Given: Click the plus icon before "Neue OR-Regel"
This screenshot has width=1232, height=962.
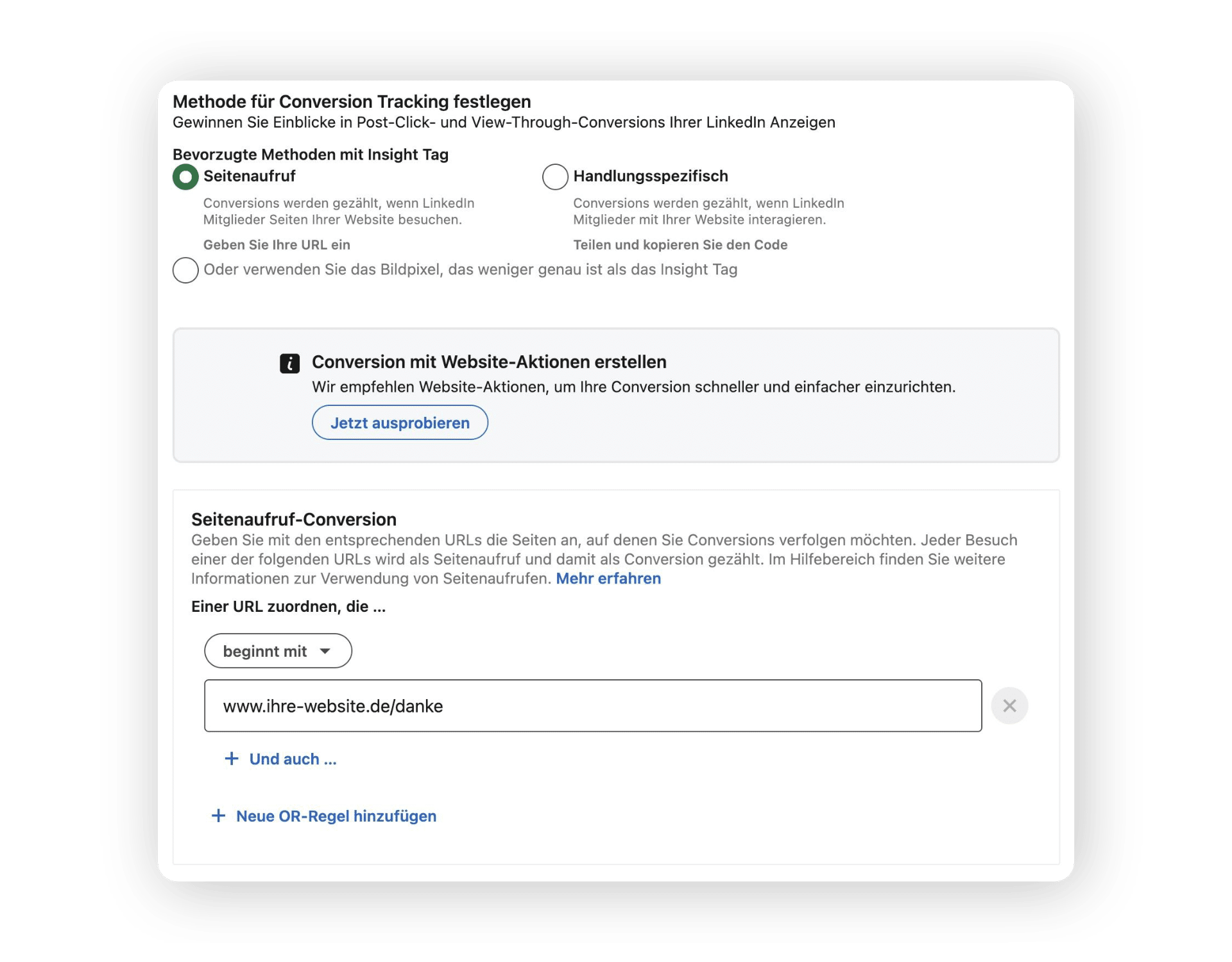Looking at the screenshot, I should 219,816.
